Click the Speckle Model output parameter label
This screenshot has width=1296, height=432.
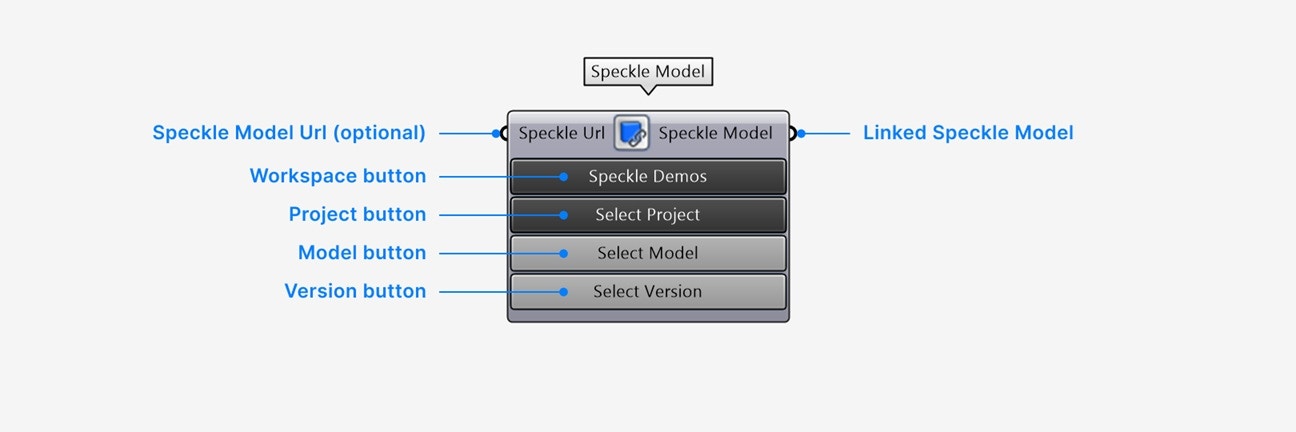pos(716,133)
